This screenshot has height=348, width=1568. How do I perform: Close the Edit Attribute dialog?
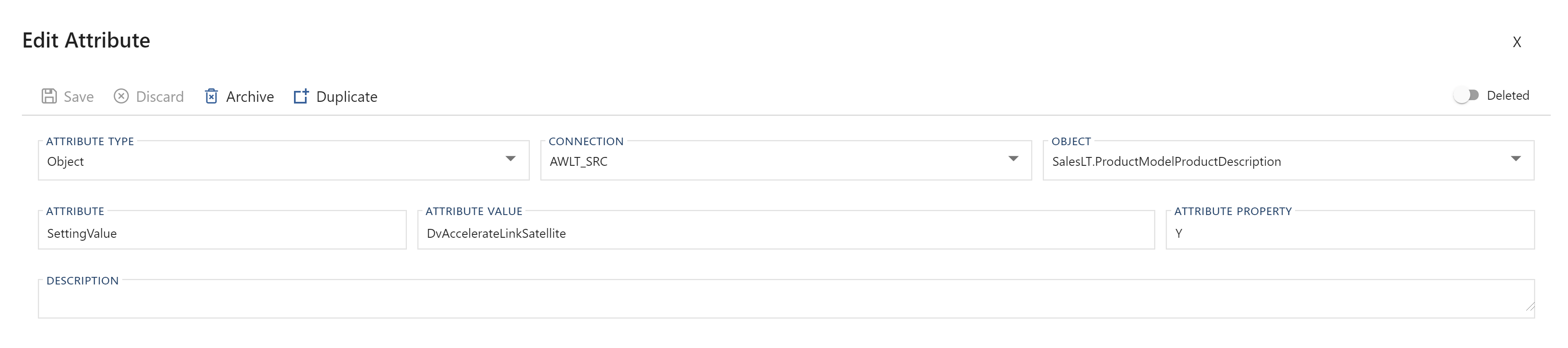pos(1516,42)
